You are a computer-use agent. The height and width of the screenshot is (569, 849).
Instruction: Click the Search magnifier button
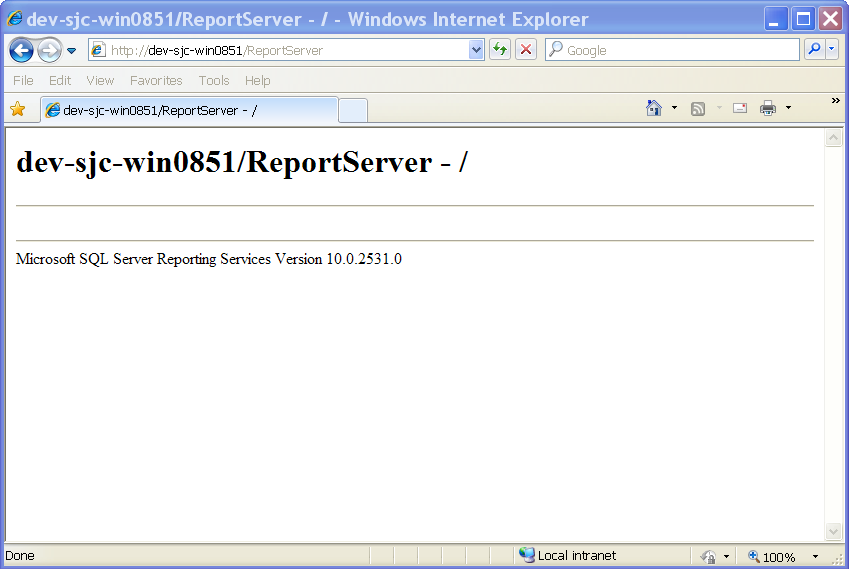coord(814,50)
